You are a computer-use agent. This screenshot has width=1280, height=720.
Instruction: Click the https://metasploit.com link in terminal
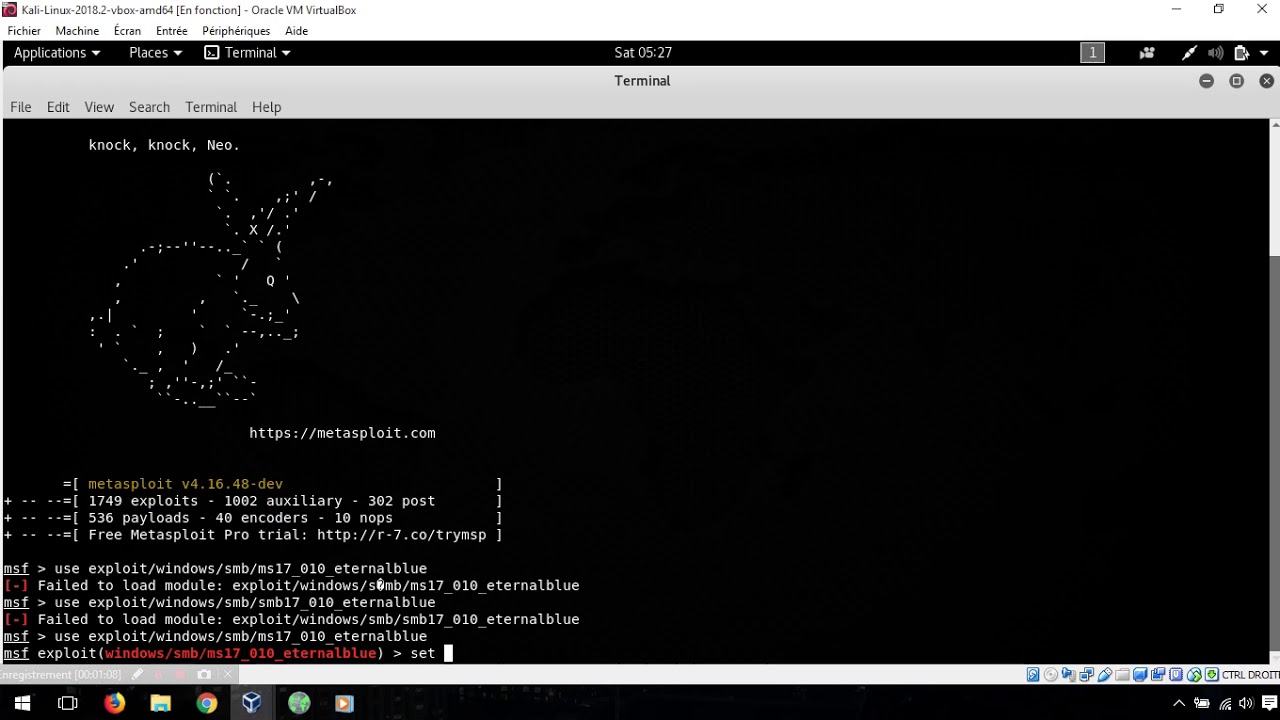click(x=342, y=433)
